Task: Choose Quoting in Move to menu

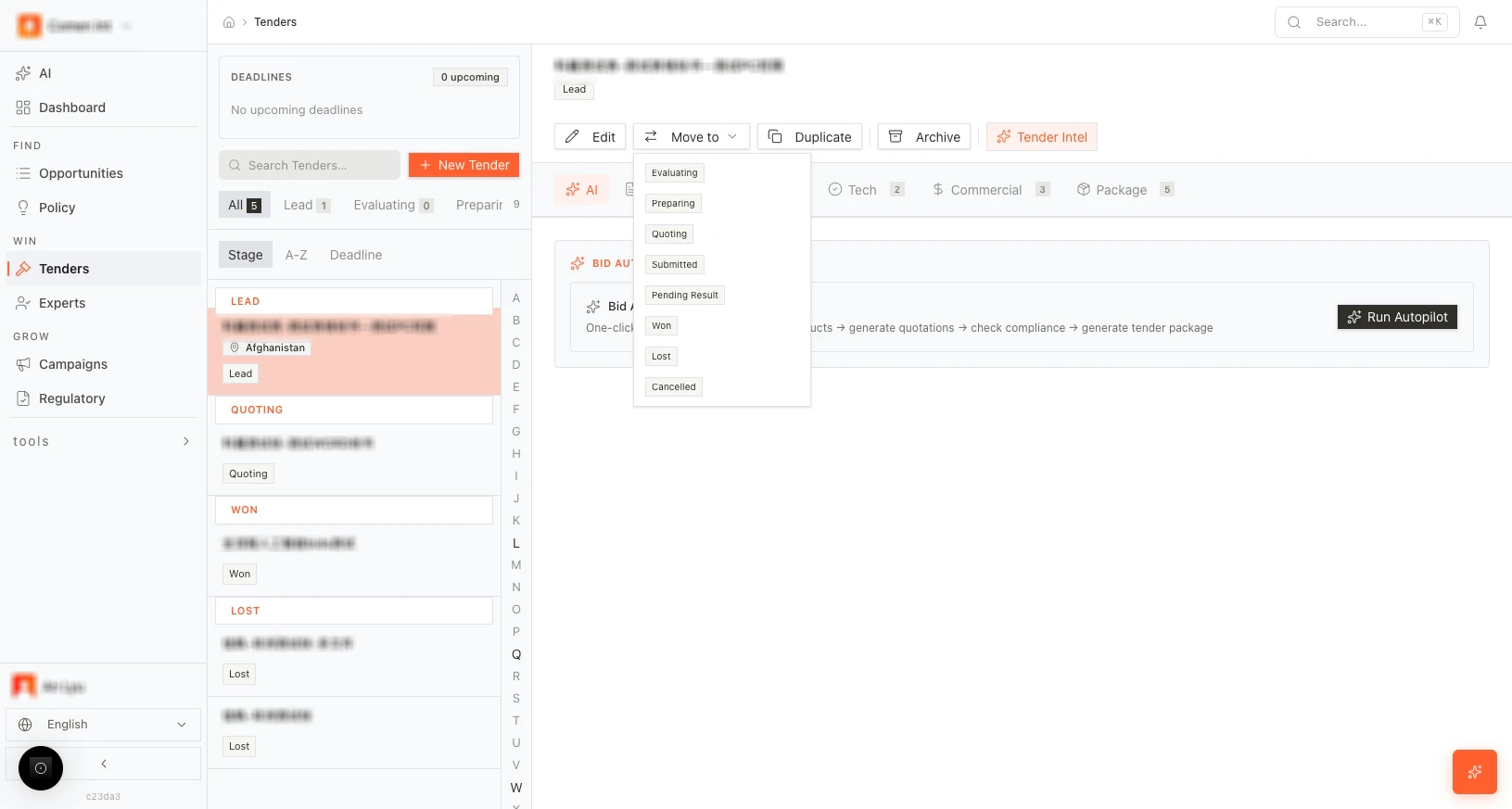Action: point(669,234)
